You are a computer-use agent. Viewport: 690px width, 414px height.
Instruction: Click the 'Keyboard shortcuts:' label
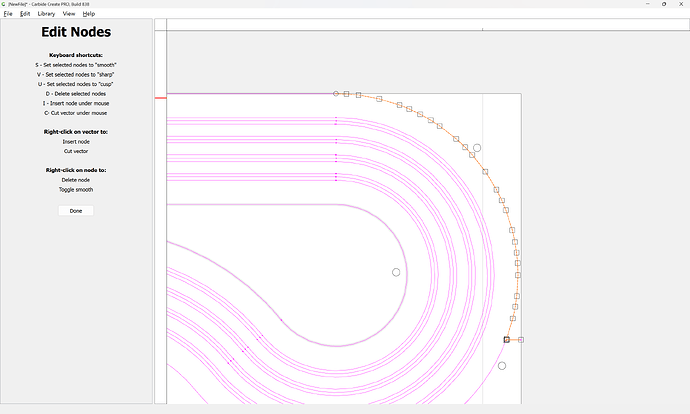76,55
